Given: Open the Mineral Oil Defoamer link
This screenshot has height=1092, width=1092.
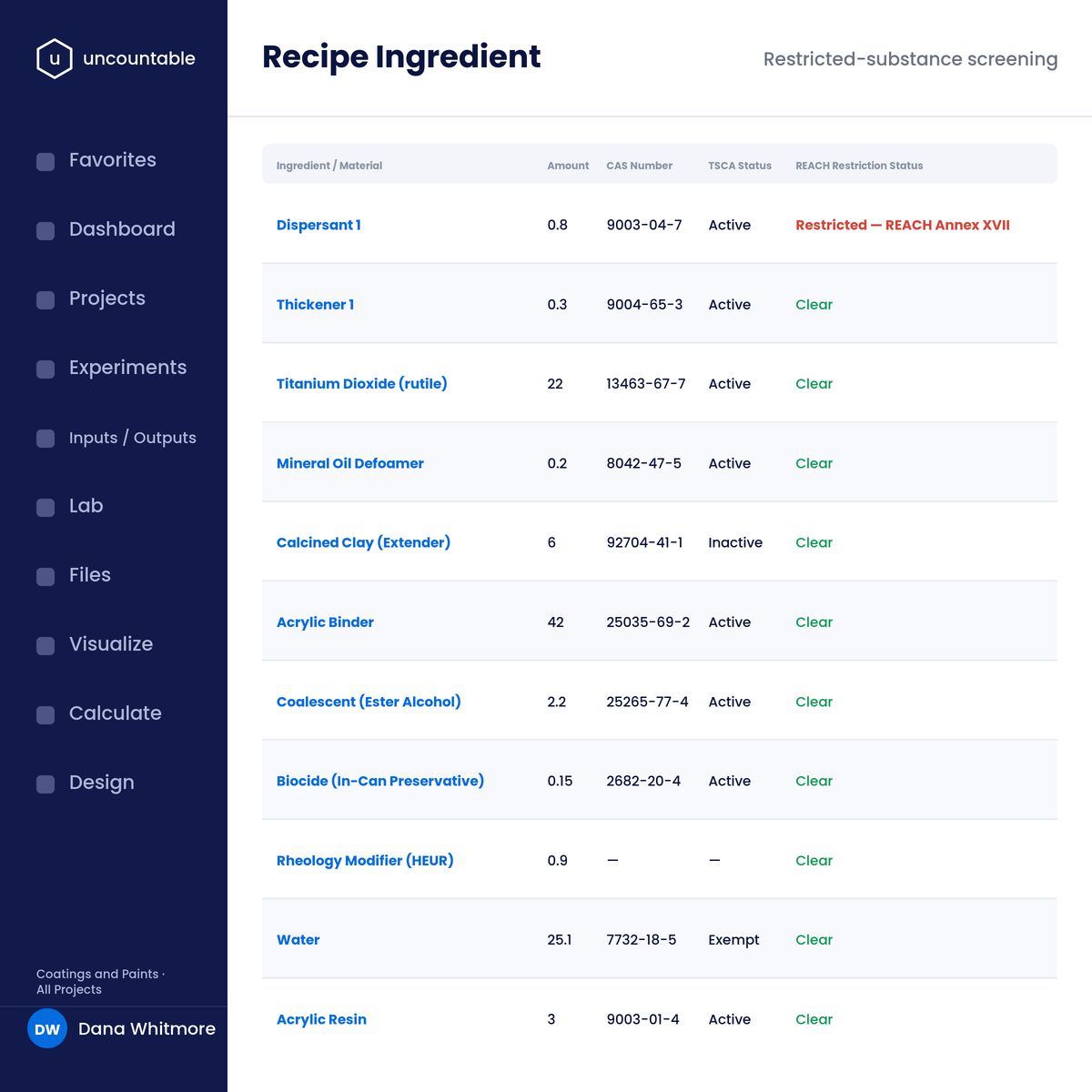Looking at the screenshot, I should tap(350, 463).
